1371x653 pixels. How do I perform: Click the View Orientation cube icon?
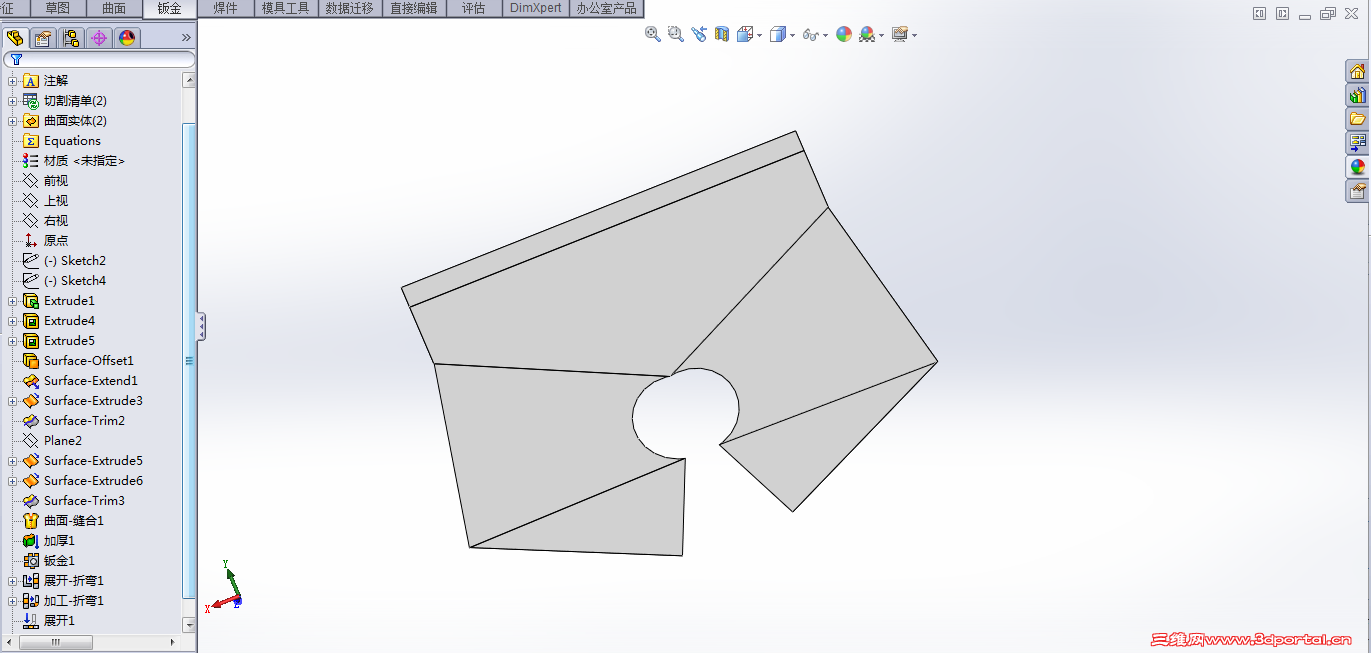745,34
